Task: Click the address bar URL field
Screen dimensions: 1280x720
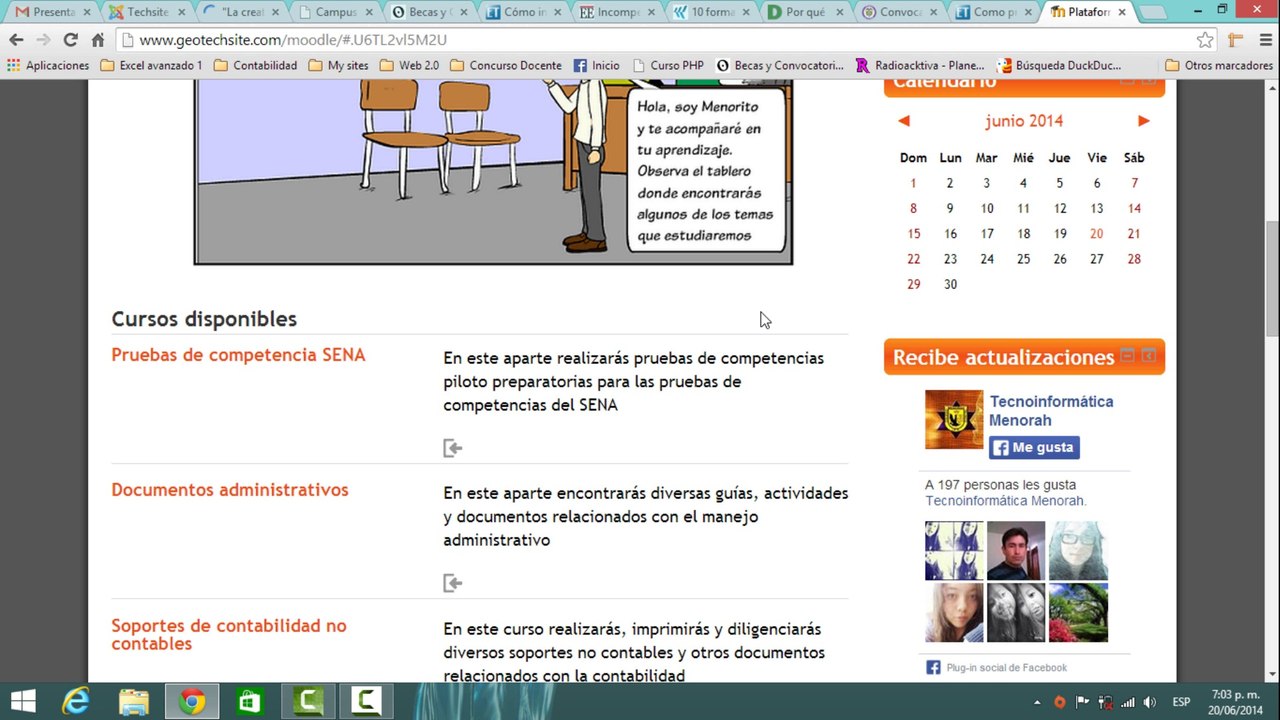Action: pyautogui.click(x=655, y=40)
